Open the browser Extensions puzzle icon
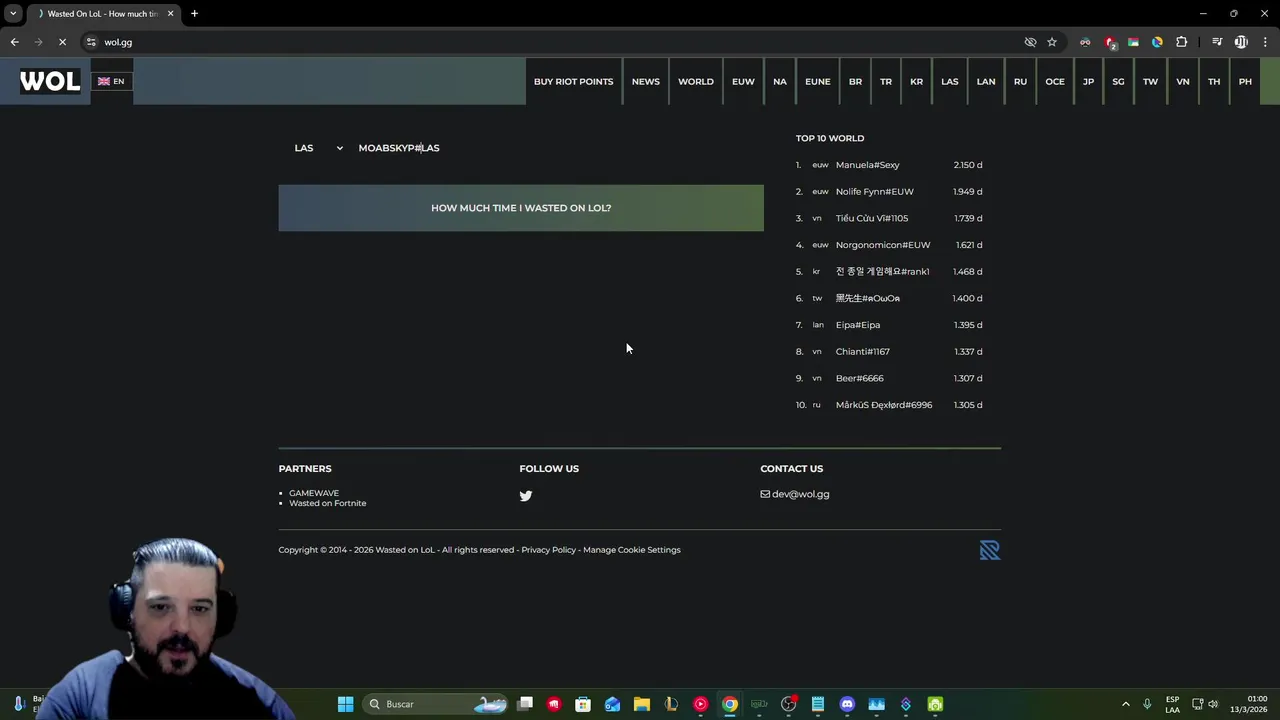 click(x=1181, y=42)
